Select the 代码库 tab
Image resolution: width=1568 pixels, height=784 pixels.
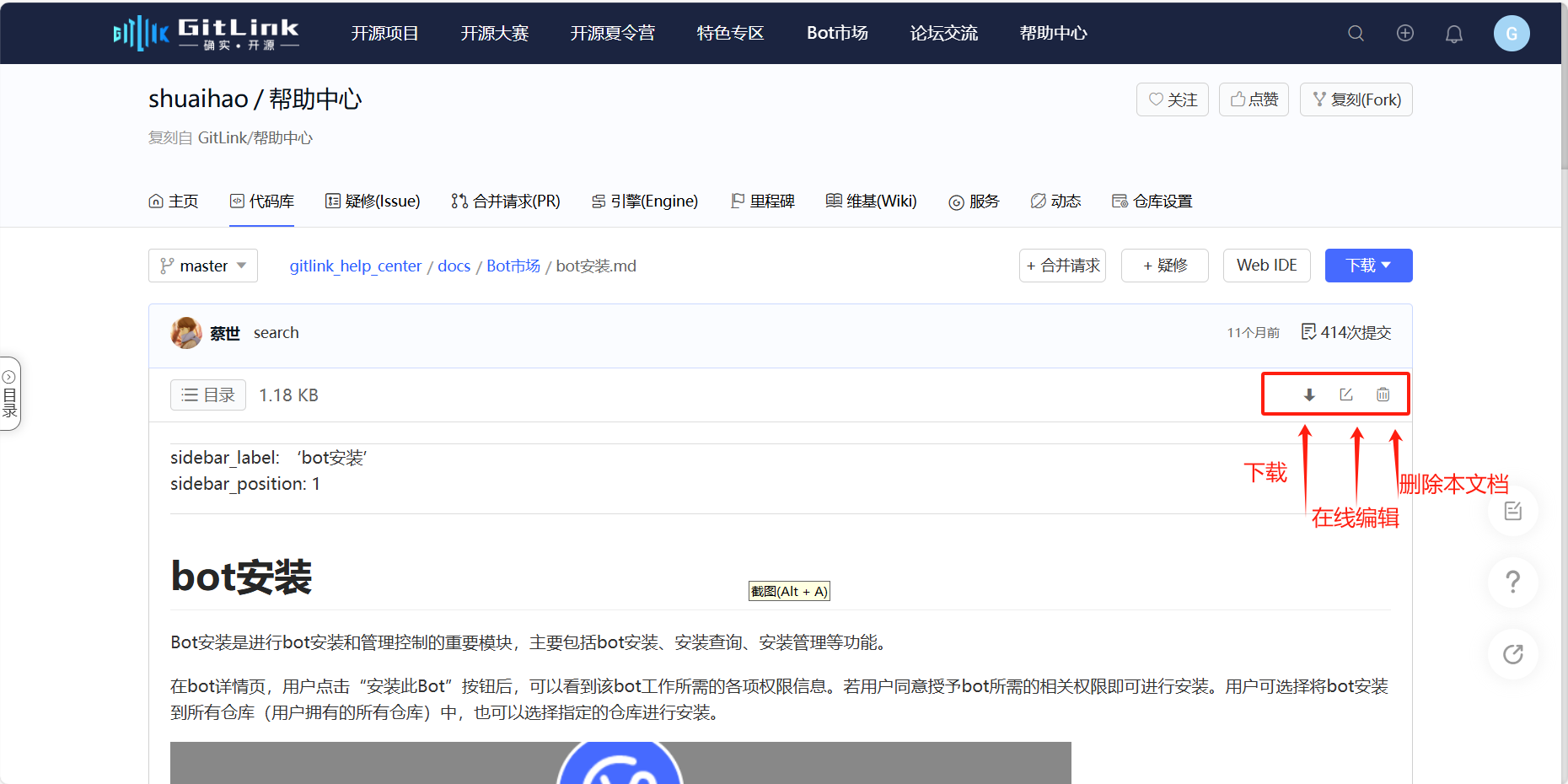(x=262, y=201)
